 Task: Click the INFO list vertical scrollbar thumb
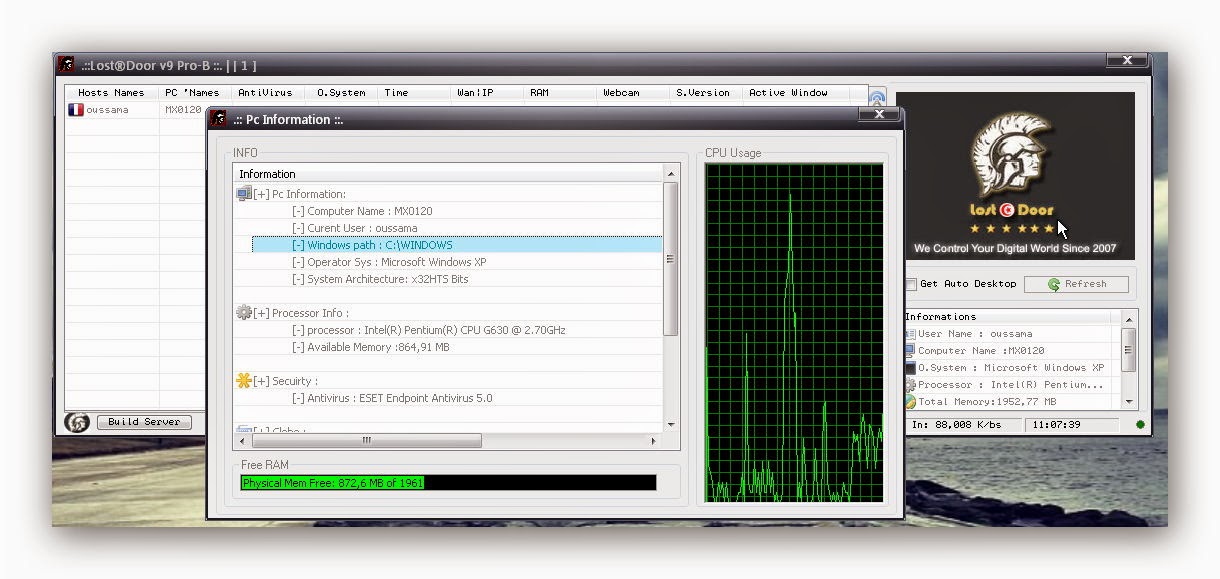[x=671, y=259]
